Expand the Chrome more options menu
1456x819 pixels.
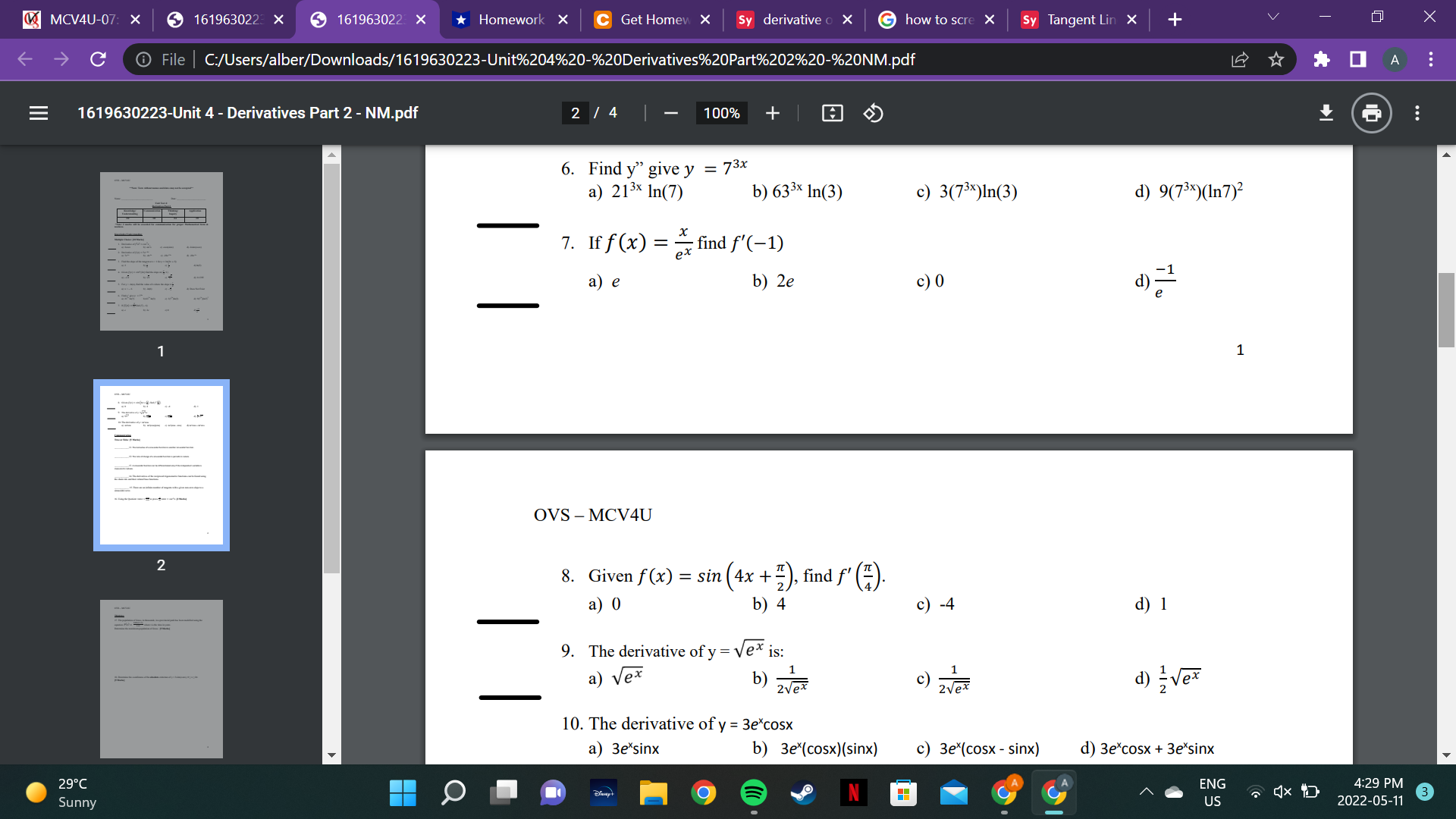(1430, 59)
